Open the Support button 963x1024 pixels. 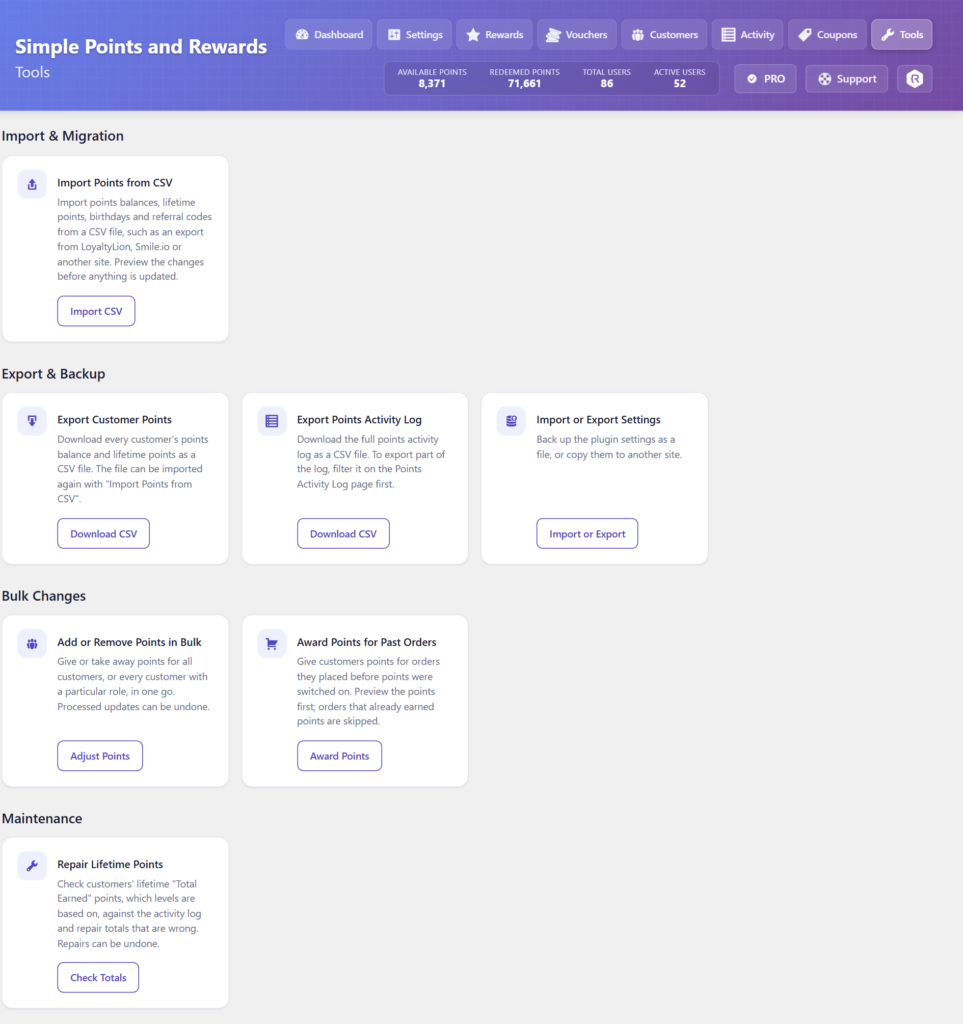point(847,79)
